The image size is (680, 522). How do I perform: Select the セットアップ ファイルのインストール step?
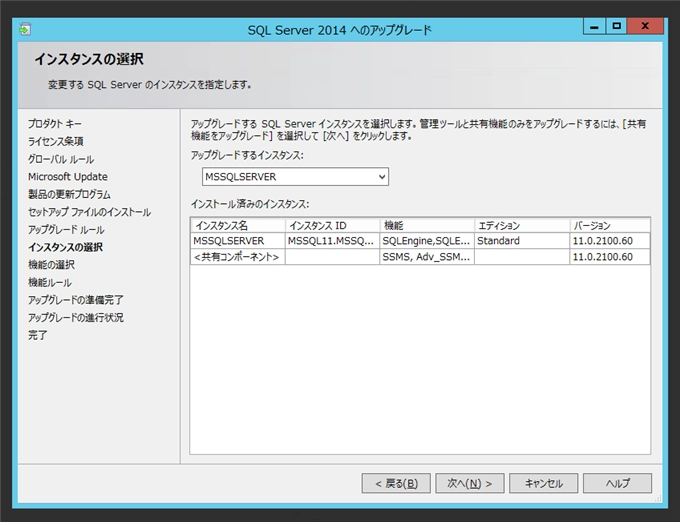pos(89,212)
